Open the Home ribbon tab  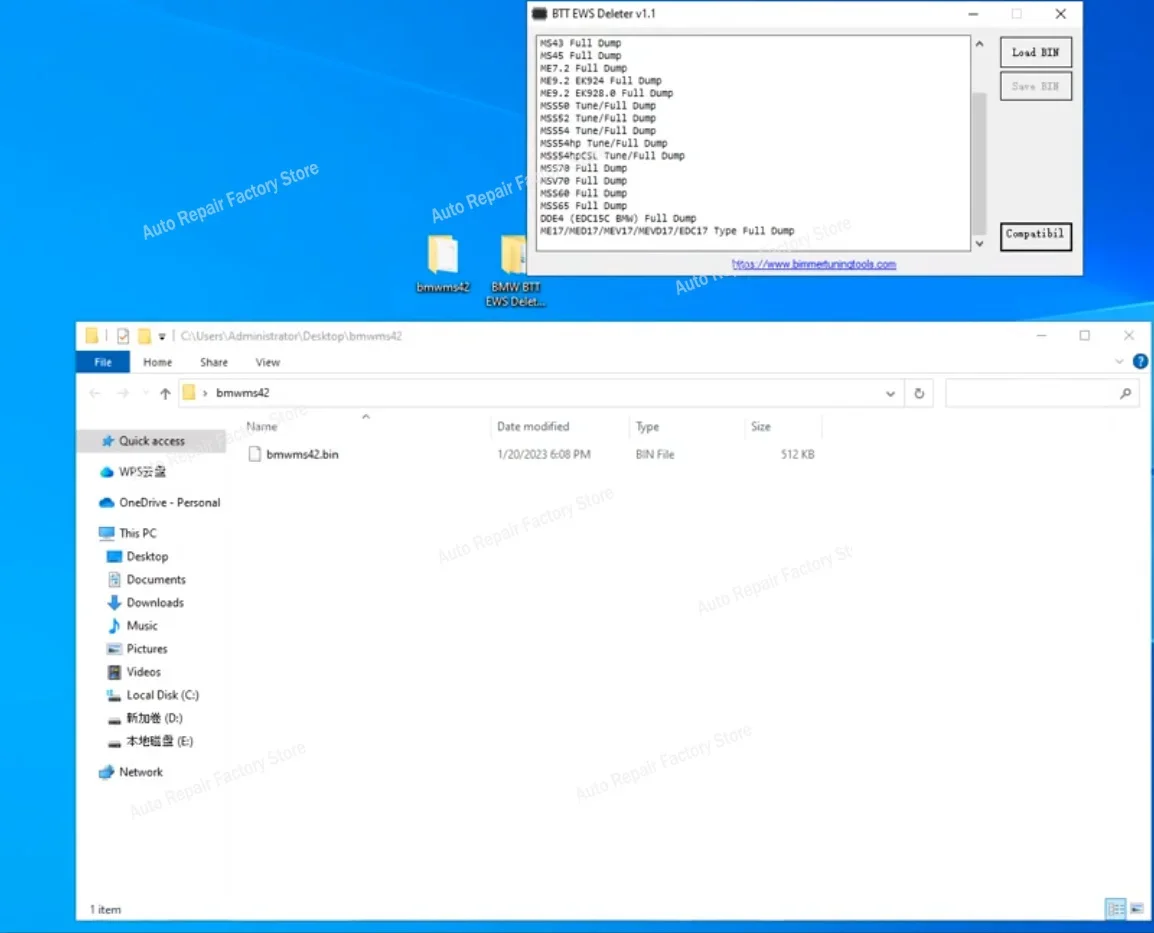(157, 362)
